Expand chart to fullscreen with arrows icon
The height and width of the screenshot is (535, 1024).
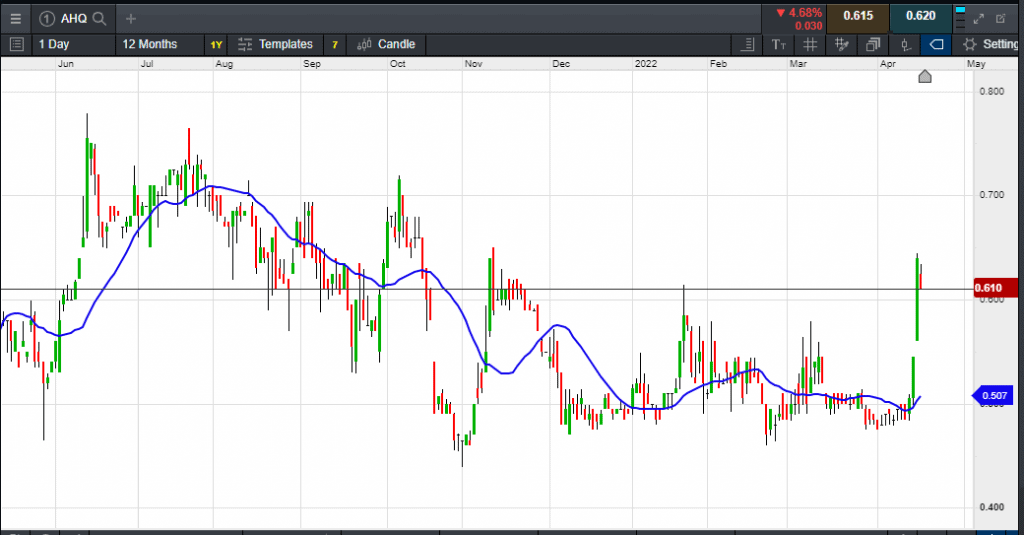[979, 18]
